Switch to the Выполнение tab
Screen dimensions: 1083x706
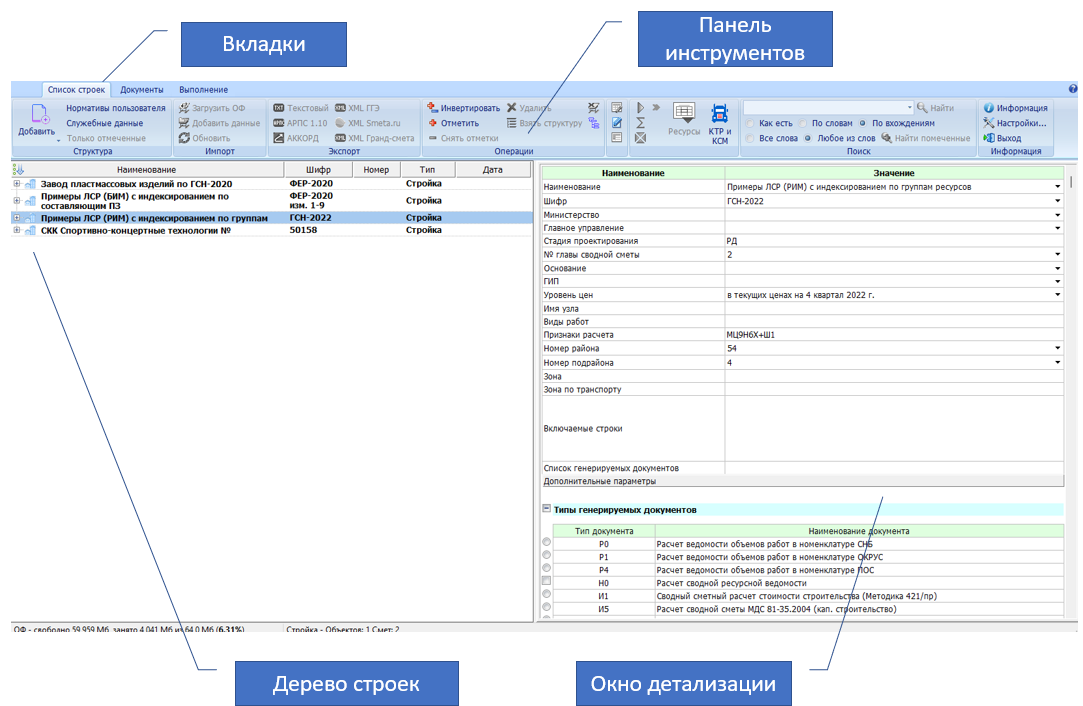(203, 90)
